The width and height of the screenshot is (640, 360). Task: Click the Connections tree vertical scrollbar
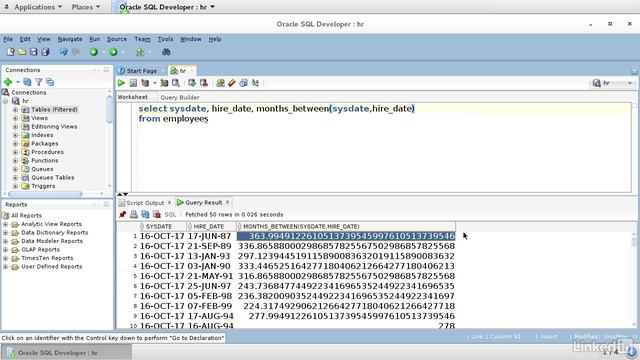point(109,110)
